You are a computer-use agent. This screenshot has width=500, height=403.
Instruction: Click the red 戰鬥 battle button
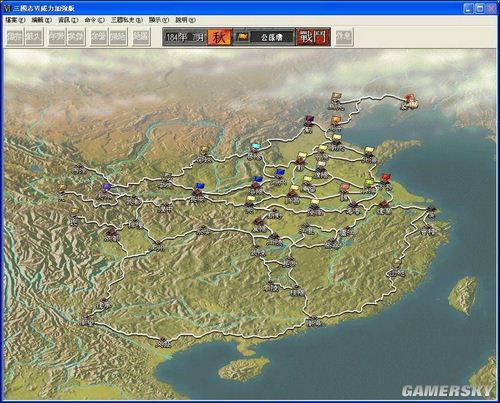coord(313,37)
